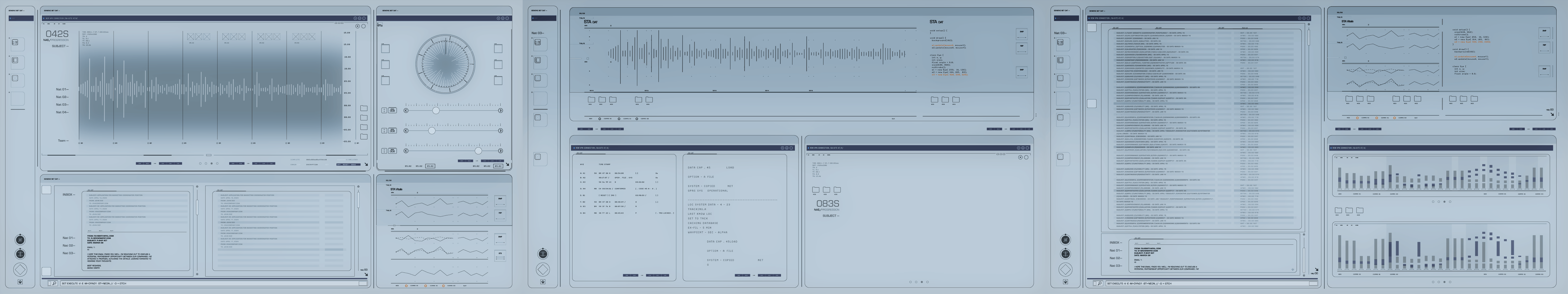
Task: Select INBOX label in left screen mail window
Action: (x=69, y=195)
